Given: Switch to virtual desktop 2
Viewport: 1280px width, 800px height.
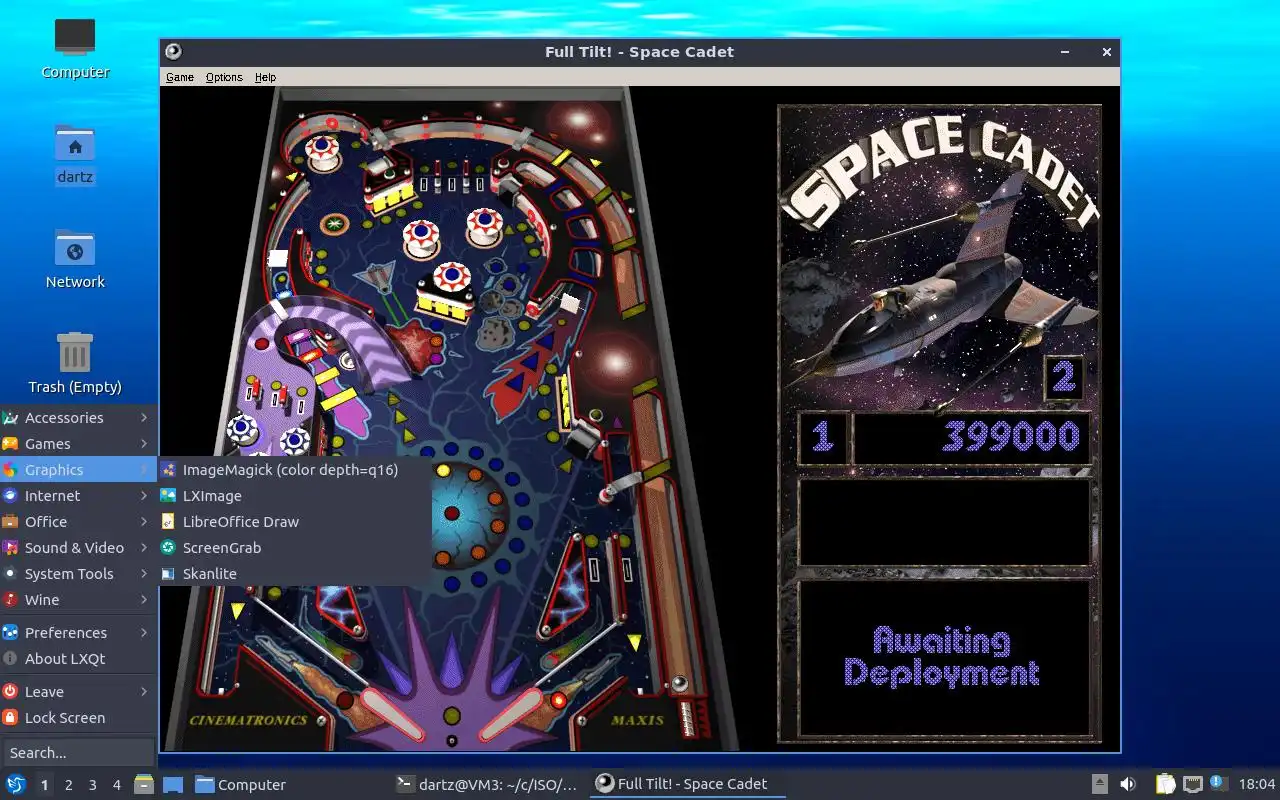Looking at the screenshot, I should [x=68, y=785].
